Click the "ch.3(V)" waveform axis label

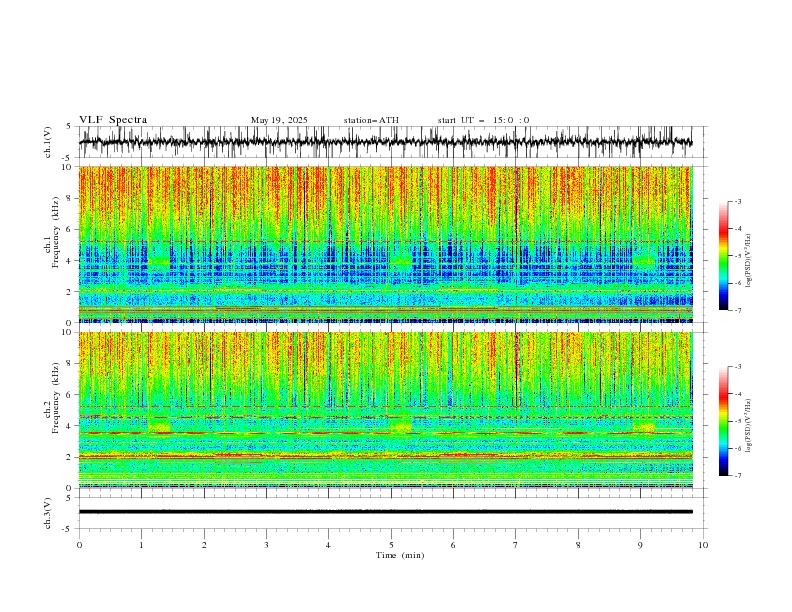[48, 513]
